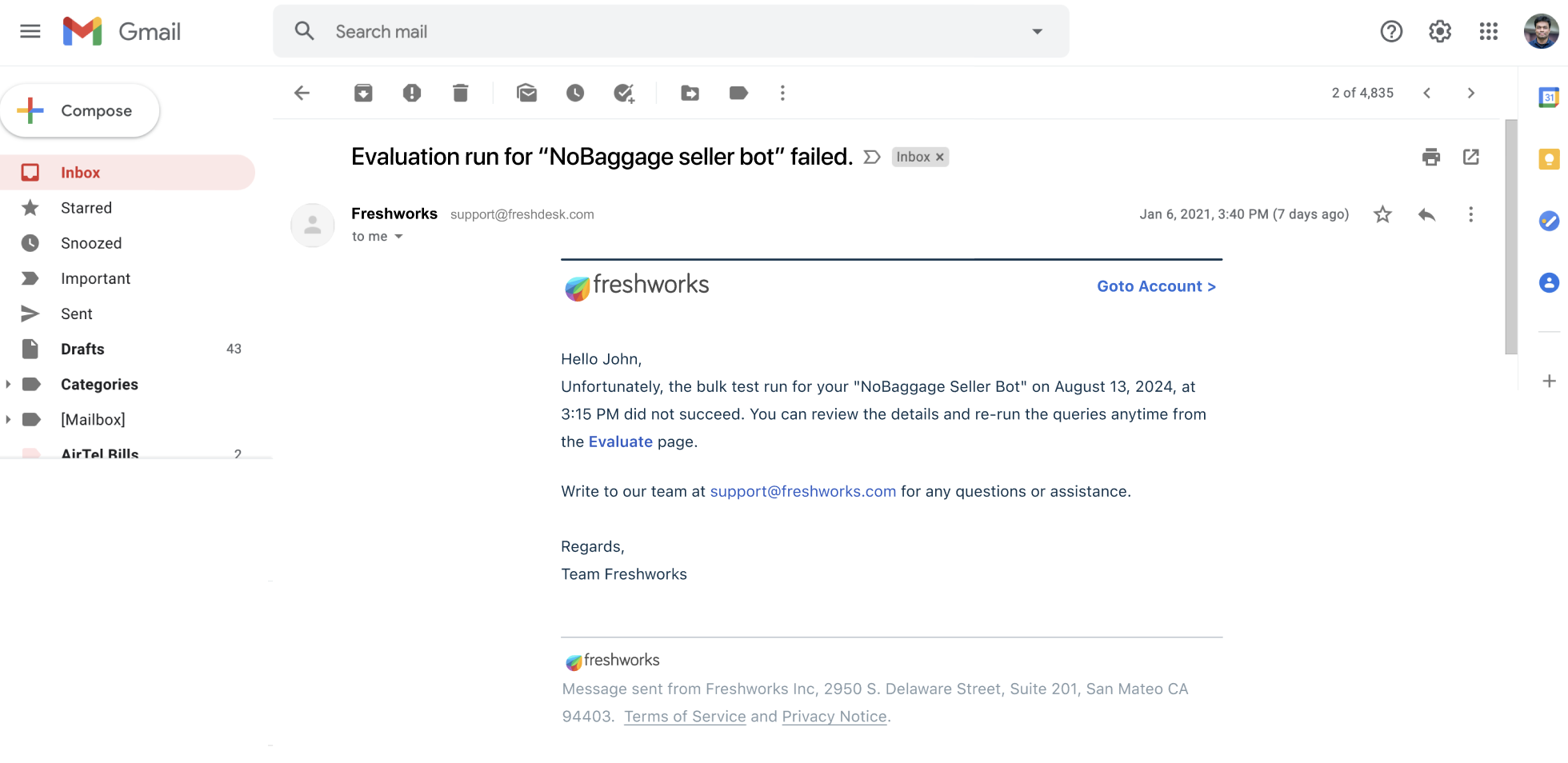Viewport: 1568px width, 763px height.
Task: Open the Privacy Notice link
Action: click(834, 717)
